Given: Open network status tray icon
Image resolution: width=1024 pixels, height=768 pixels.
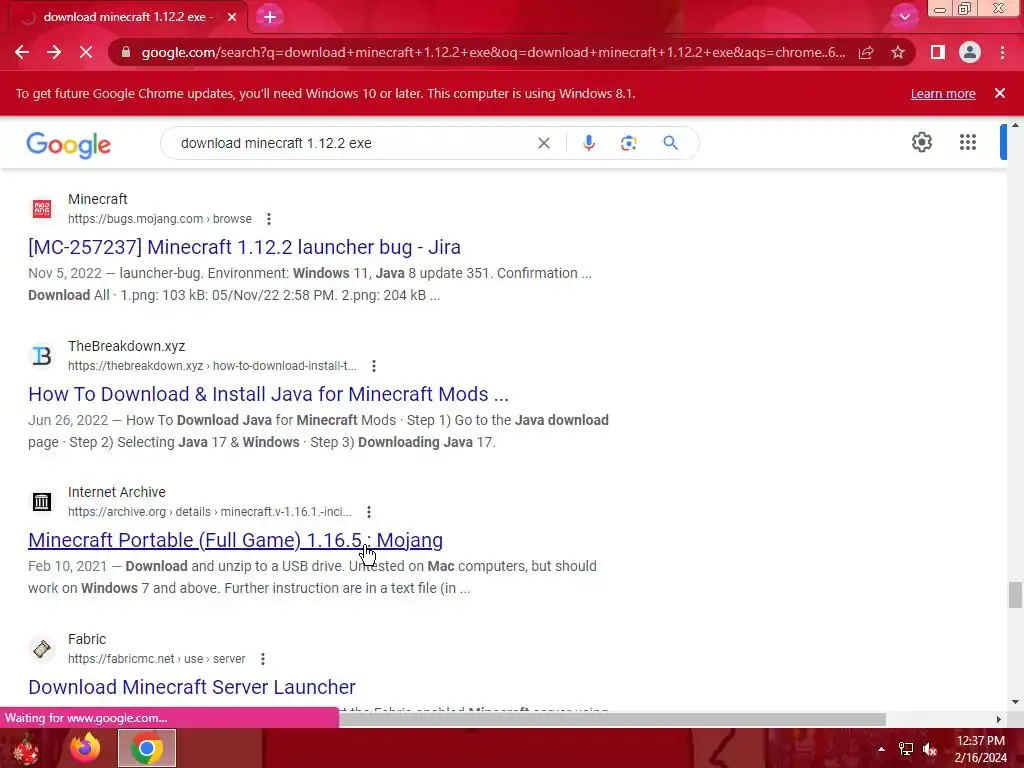Looking at the screenshot, I should pyautogui.click(x=906, y=749).
